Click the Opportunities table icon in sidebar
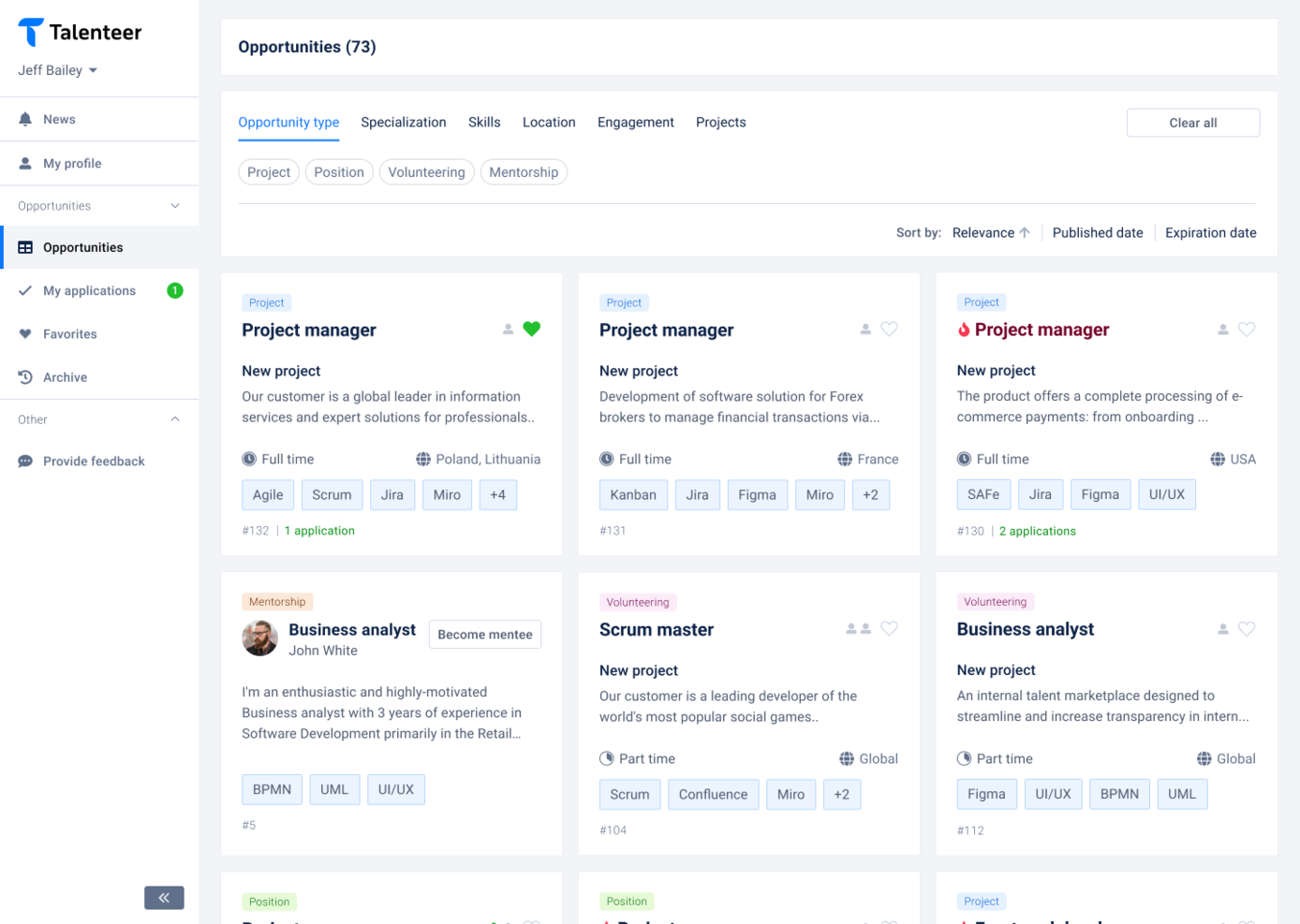 25,247
